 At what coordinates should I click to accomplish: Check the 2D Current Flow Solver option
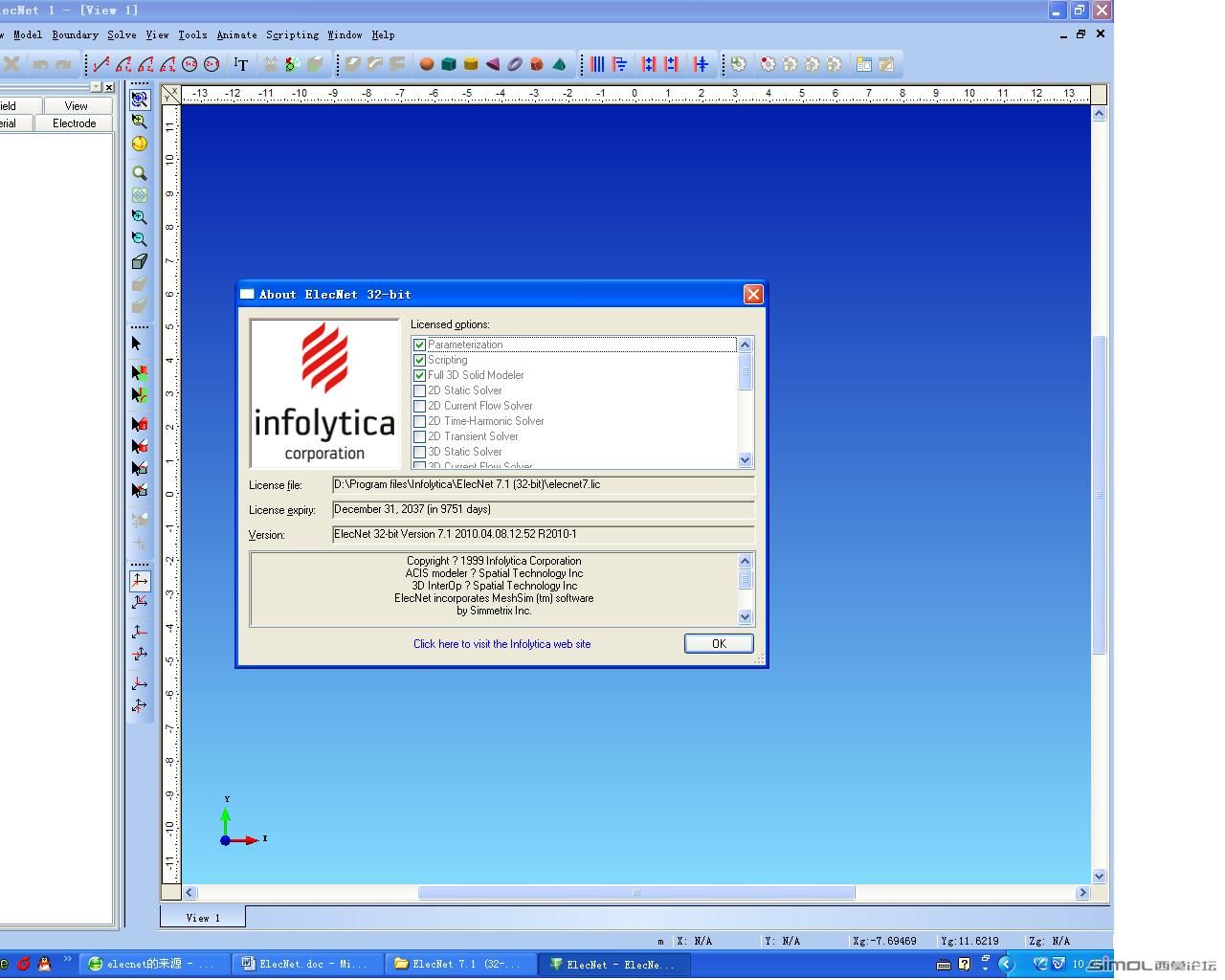(419, 406)
